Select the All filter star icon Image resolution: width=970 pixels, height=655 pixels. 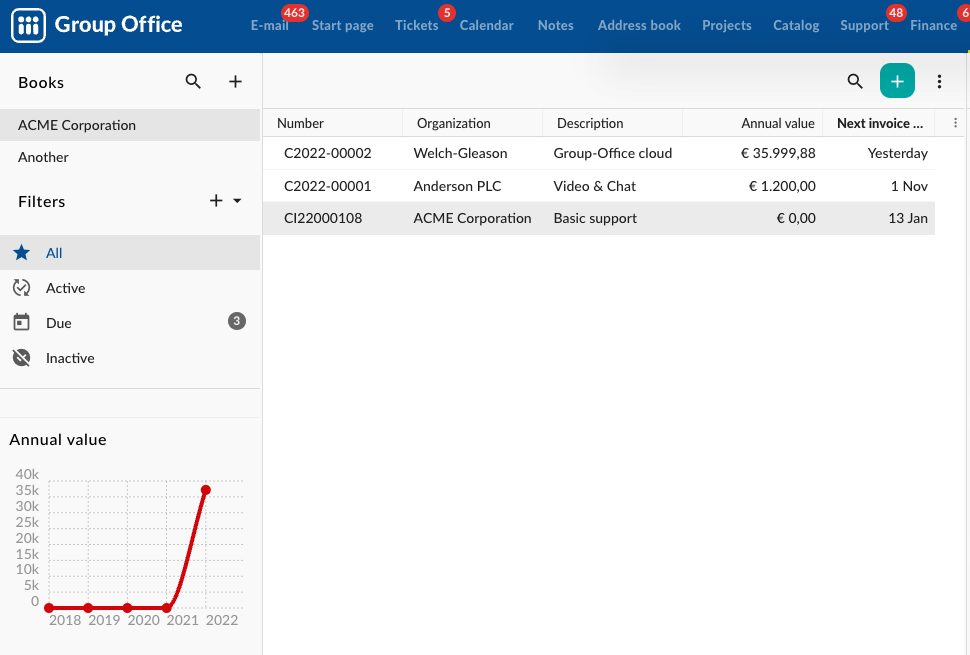point(21,253)
